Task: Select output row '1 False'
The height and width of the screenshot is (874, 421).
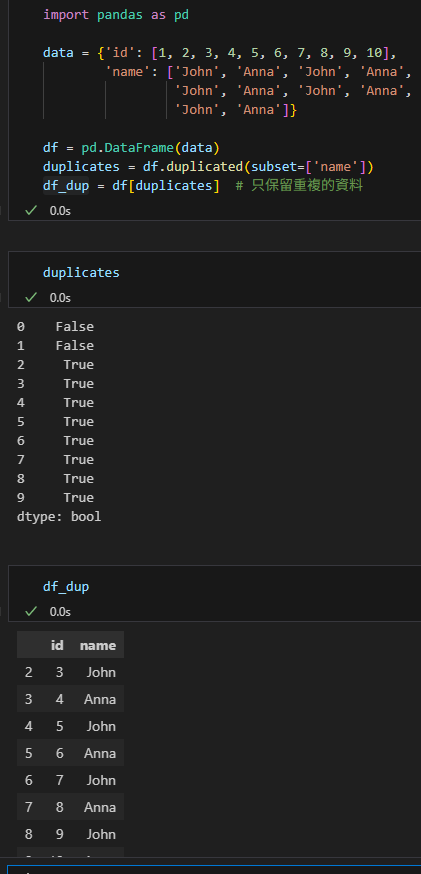Action: pyautogui.click(x=55, y=346)
